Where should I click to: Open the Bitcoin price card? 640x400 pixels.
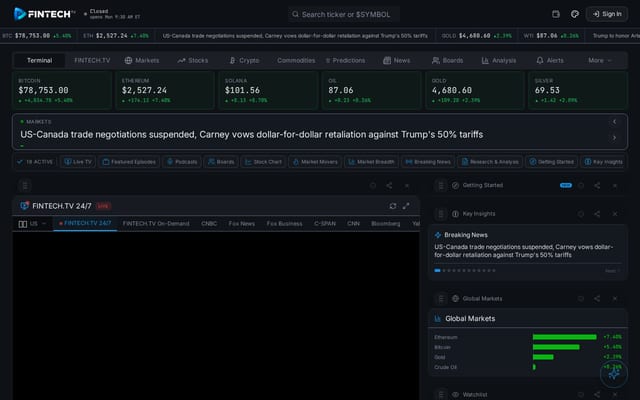pyautogui.click(x=62, y=90)
